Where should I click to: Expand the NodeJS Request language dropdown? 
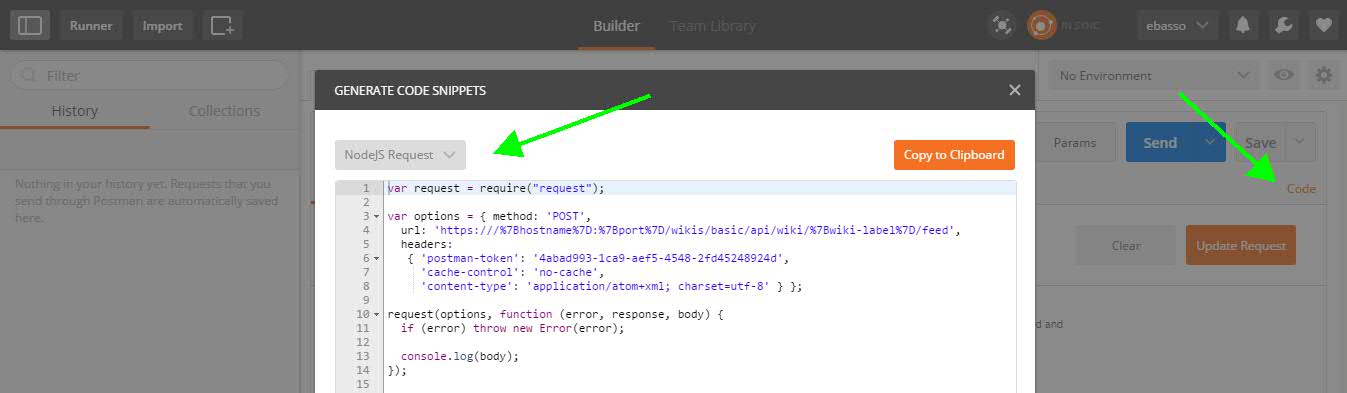(x=400, y=155)
